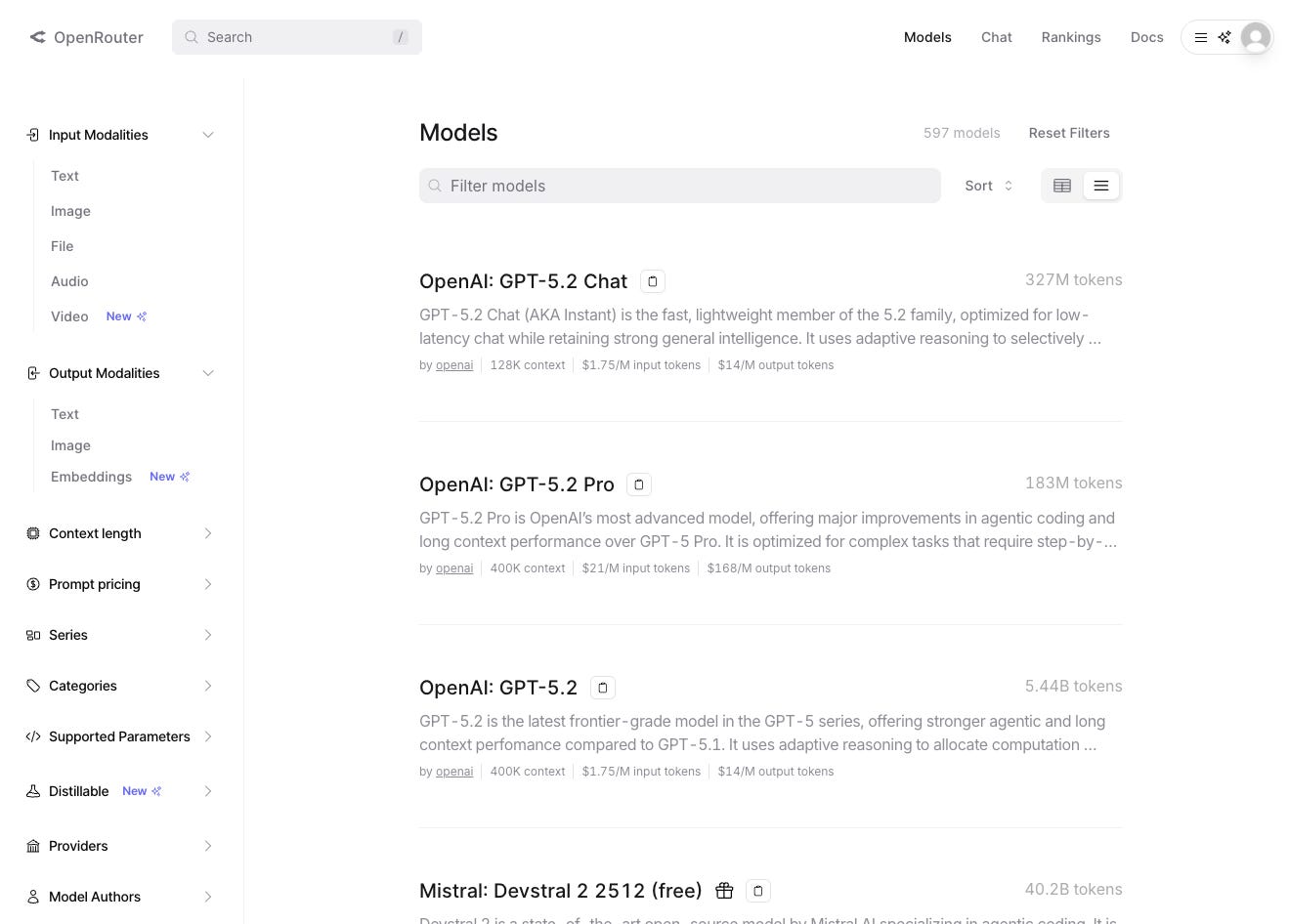Click gift icon beside Devstral 2 2512
Image resolution: width=1289 pixels, height=924 pixels.
(724, 891)
